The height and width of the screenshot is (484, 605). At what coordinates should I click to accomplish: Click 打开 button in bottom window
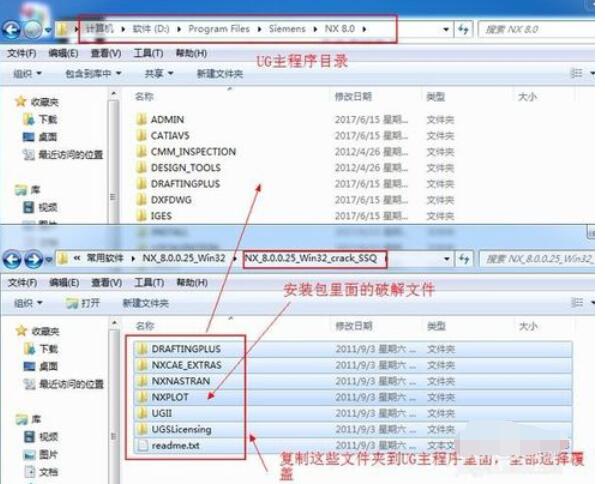pos(83,303)
